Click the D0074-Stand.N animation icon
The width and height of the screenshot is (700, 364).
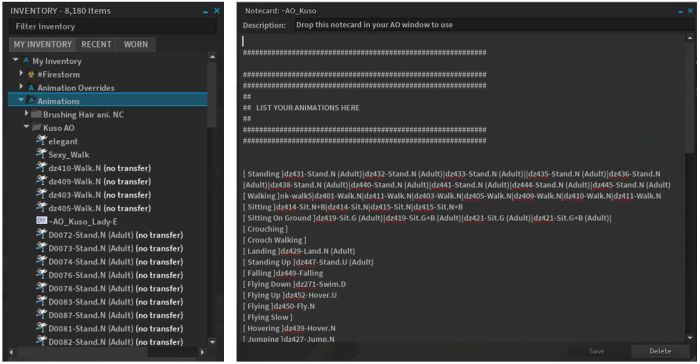pos(41,261)
